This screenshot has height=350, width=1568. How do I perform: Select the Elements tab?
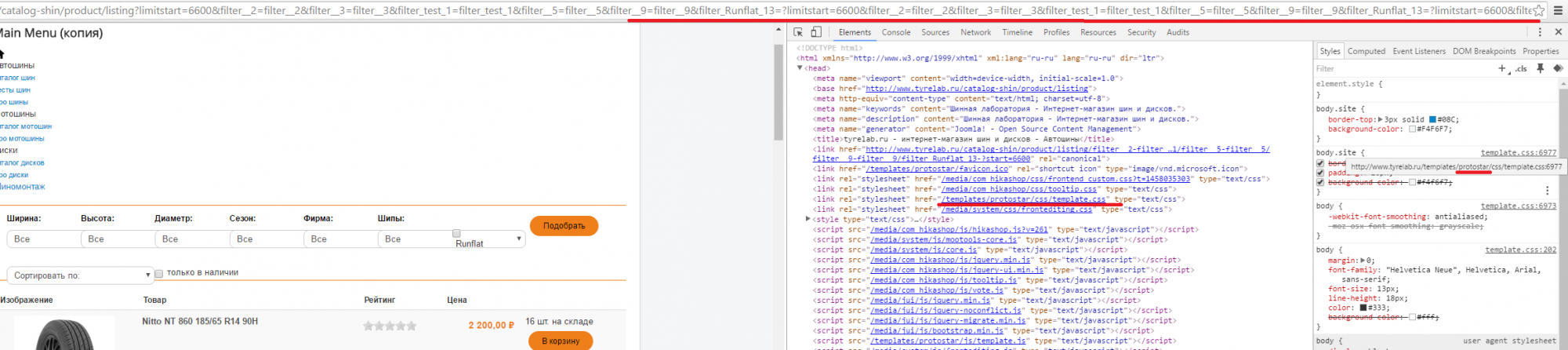[x=855, y=32]
